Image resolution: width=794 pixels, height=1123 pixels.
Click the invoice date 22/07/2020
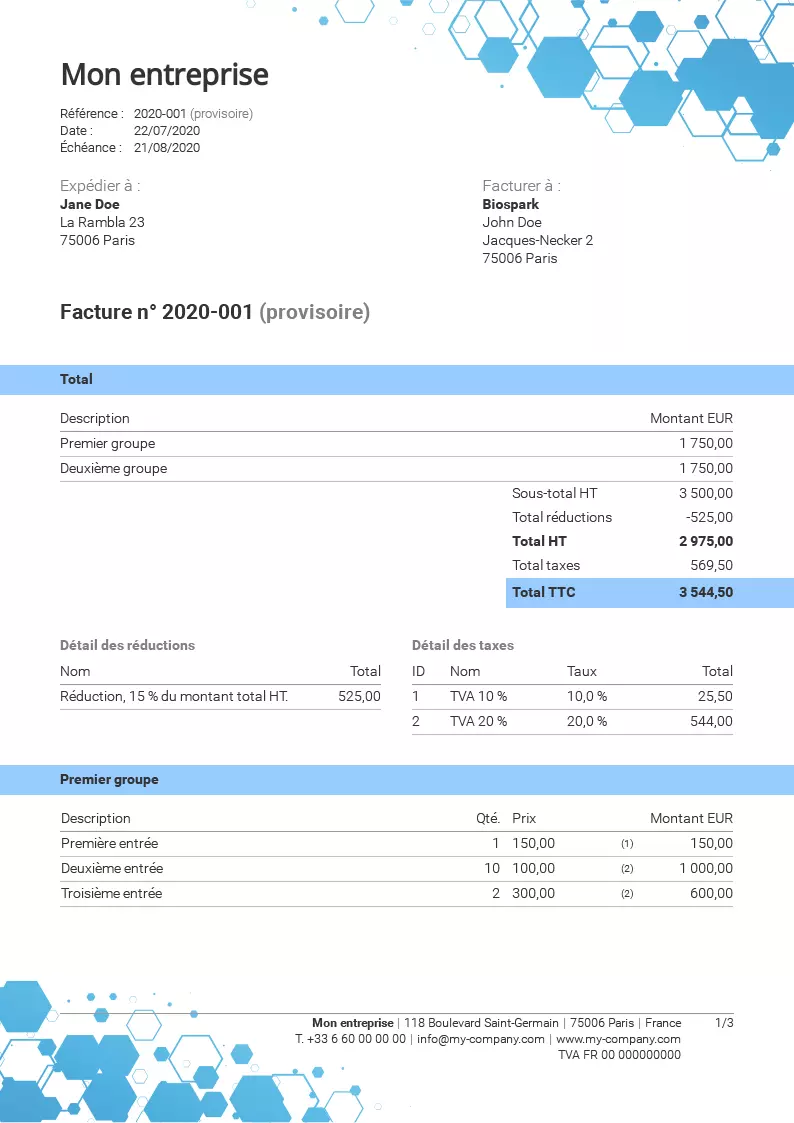[167, 130]
